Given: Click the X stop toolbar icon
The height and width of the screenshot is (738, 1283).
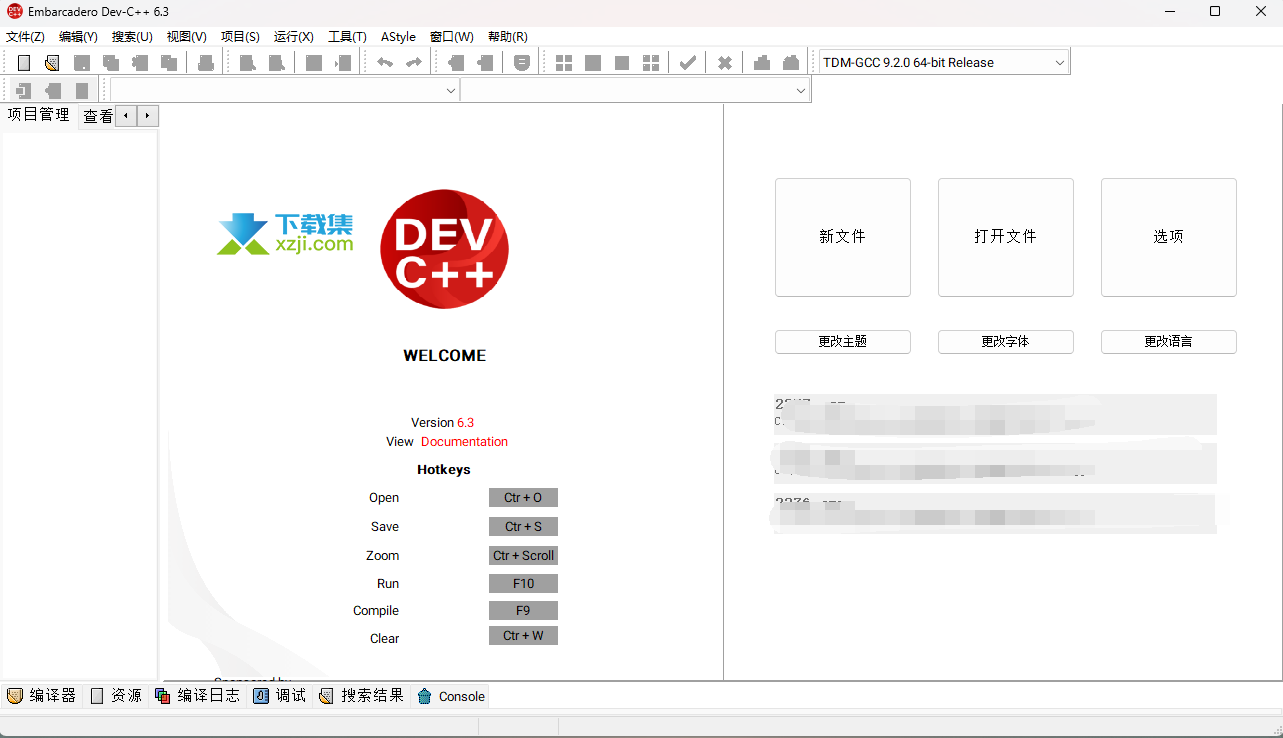Looking at the screenshot, I should 725,63.
